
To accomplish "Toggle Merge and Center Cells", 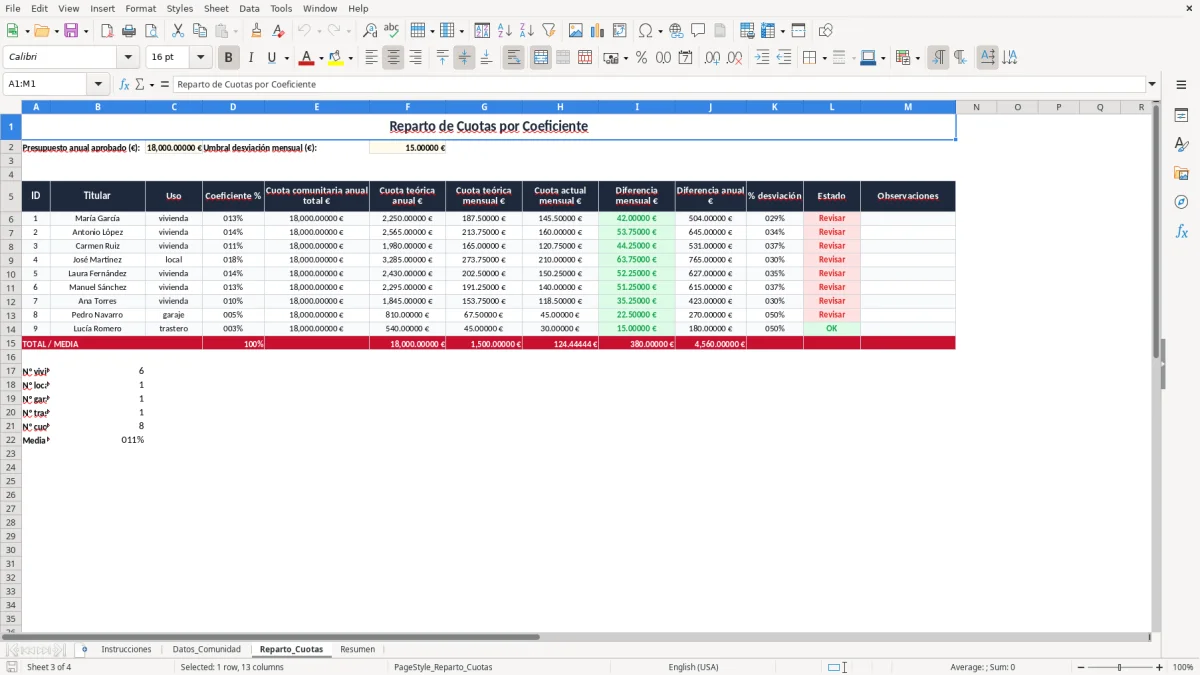I will pos(541,58).
